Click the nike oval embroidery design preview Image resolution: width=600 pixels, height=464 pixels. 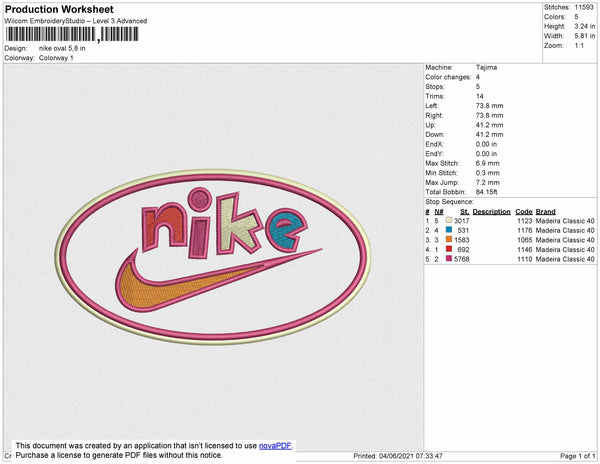[x=213, y=257]
